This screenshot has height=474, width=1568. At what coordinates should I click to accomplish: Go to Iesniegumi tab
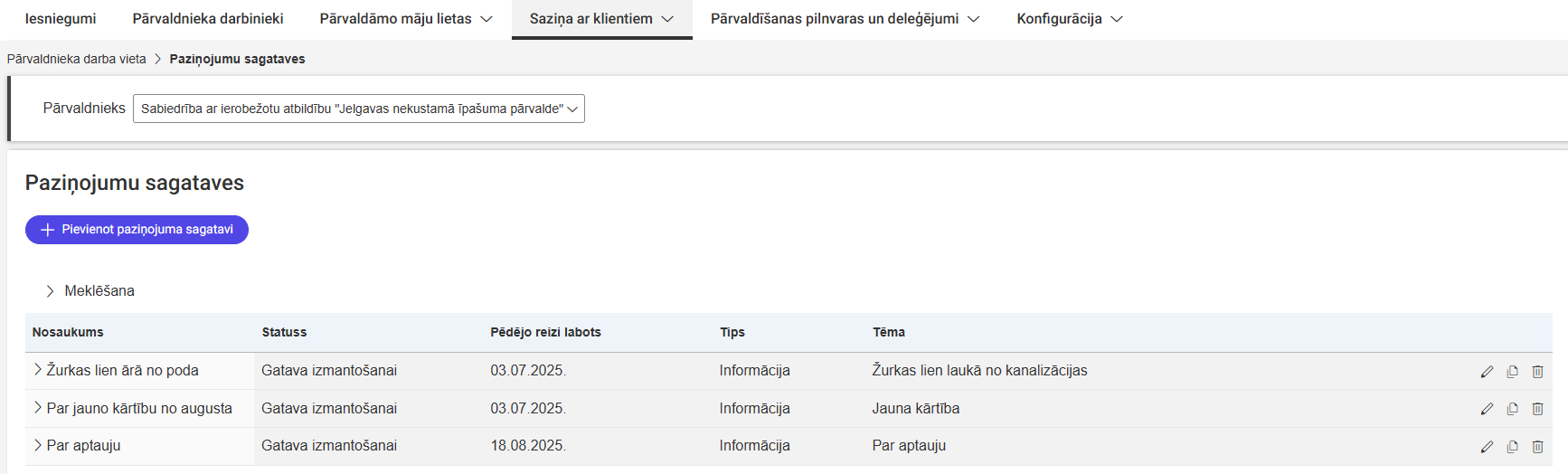[x=61, y=19]
